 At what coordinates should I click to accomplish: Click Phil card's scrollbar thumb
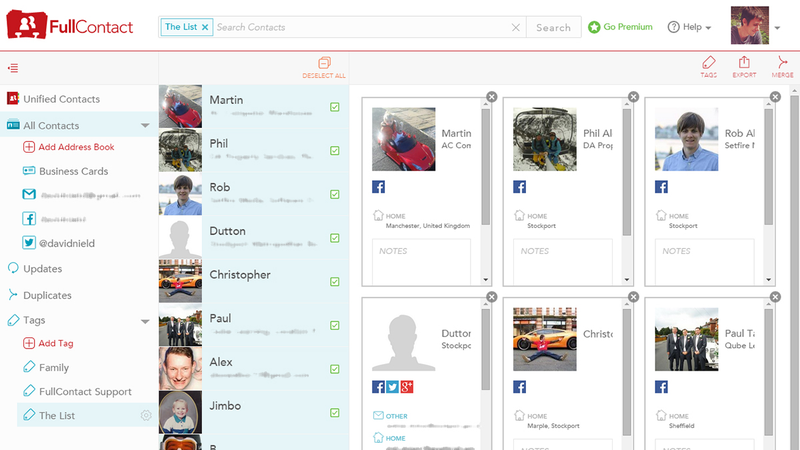tap(627, 172)
